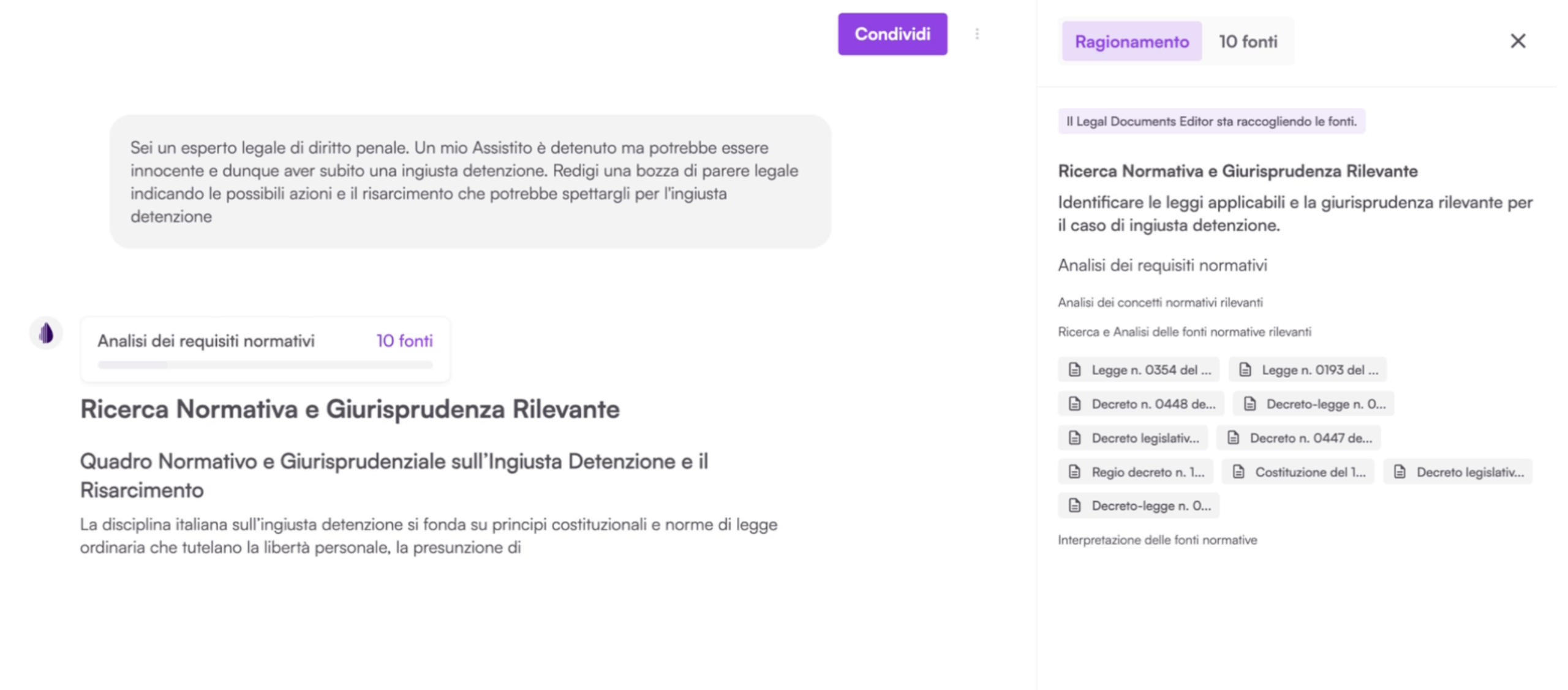Open Legge n. 0193 source chip
The image size is (1568, 690).
(x=1307, y=370)
